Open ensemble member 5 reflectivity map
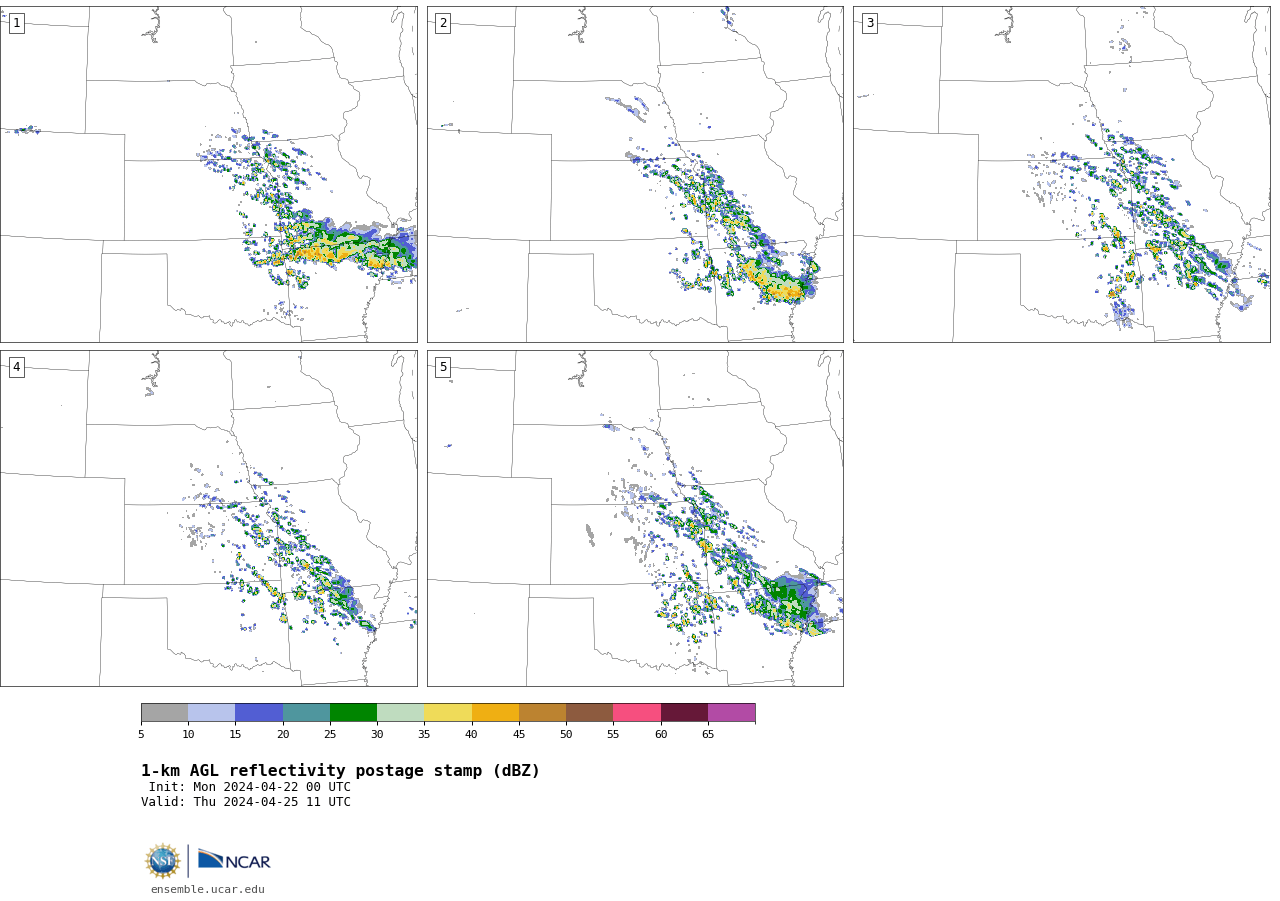 click(635, 518)
